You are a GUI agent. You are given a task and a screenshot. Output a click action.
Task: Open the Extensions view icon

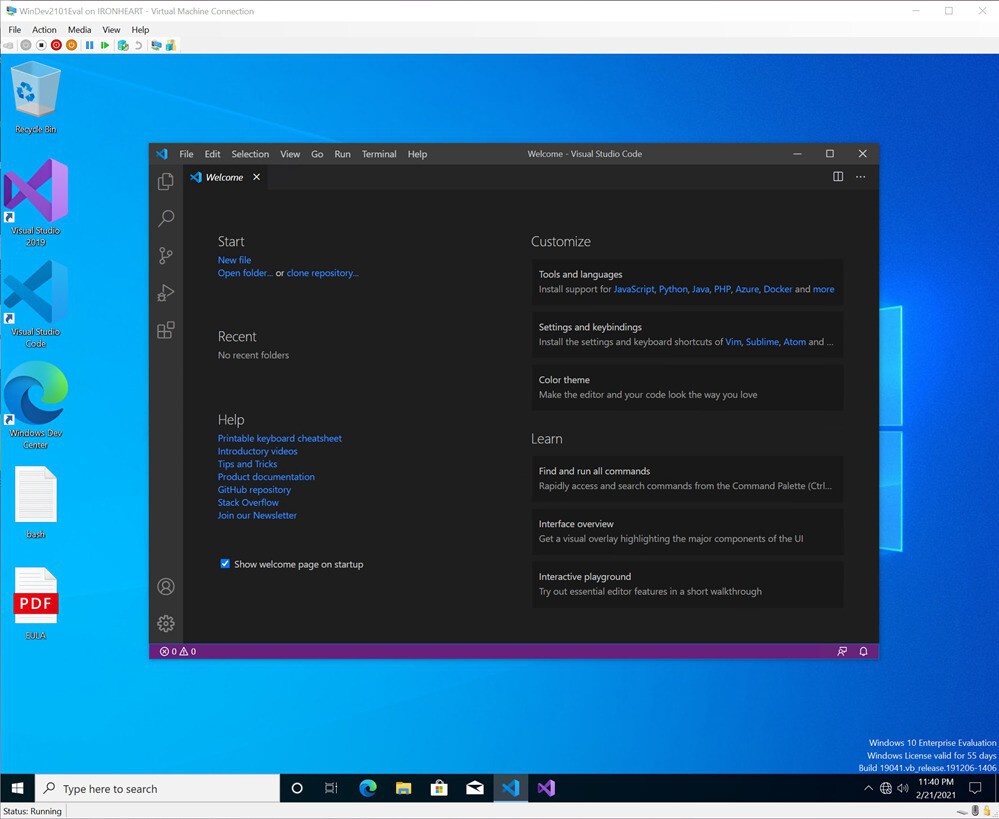(x=166, y=330)
